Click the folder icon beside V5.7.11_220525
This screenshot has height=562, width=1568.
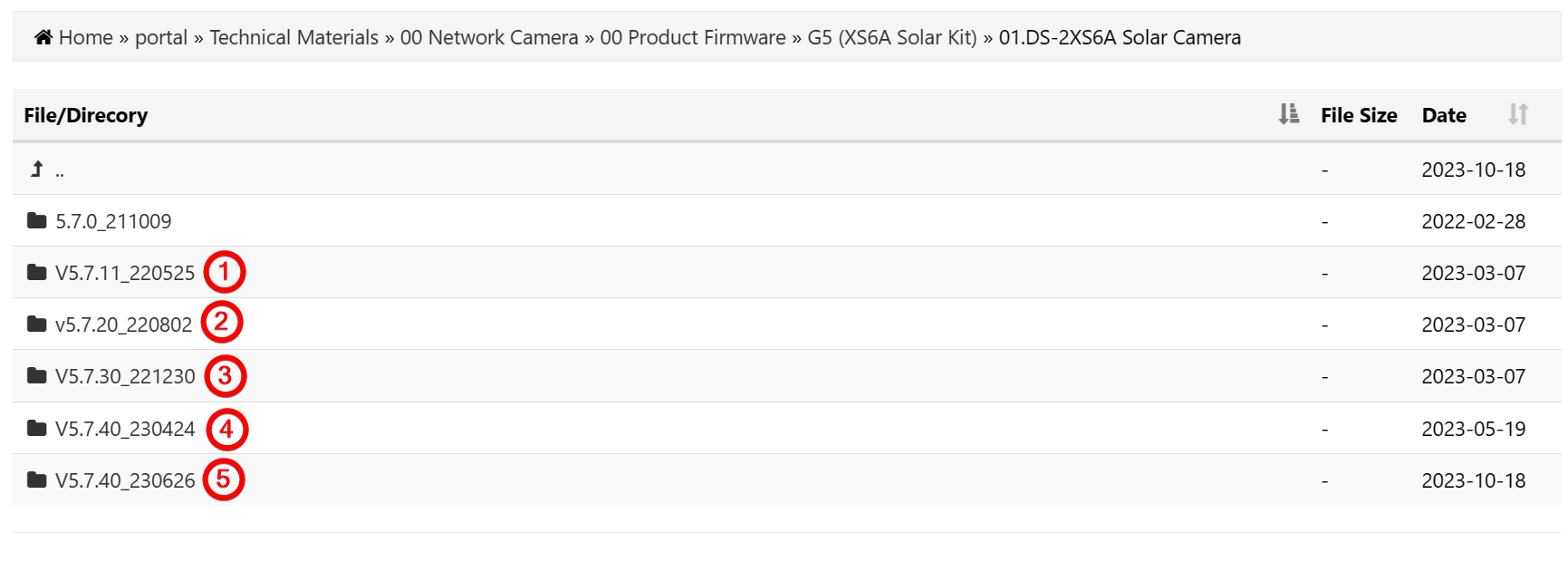[x=35, y=272]
